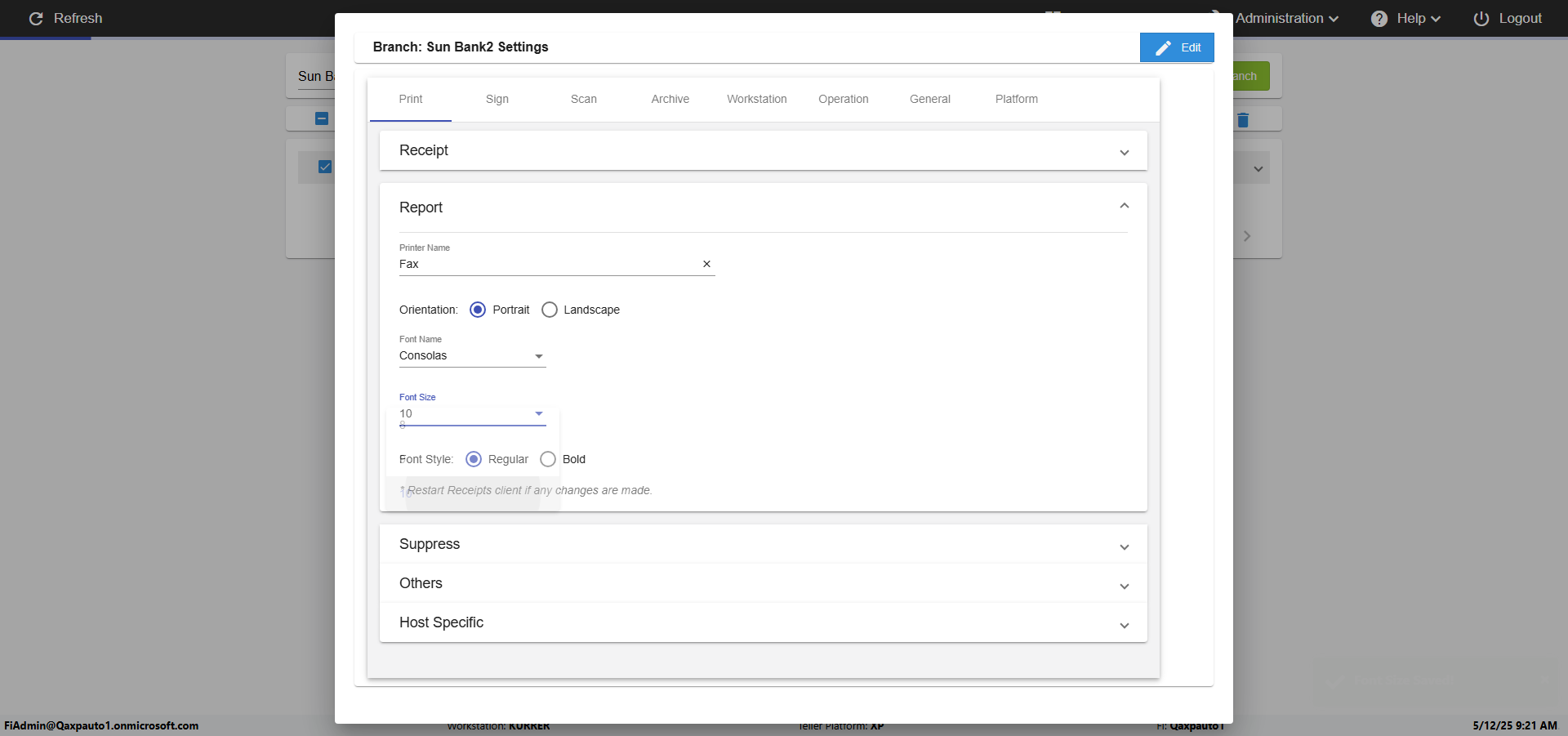Image resolution: width=1568 pixels, height=736 pixels.
Task: Click the blue minus checkbox icon
Action: 322,118
